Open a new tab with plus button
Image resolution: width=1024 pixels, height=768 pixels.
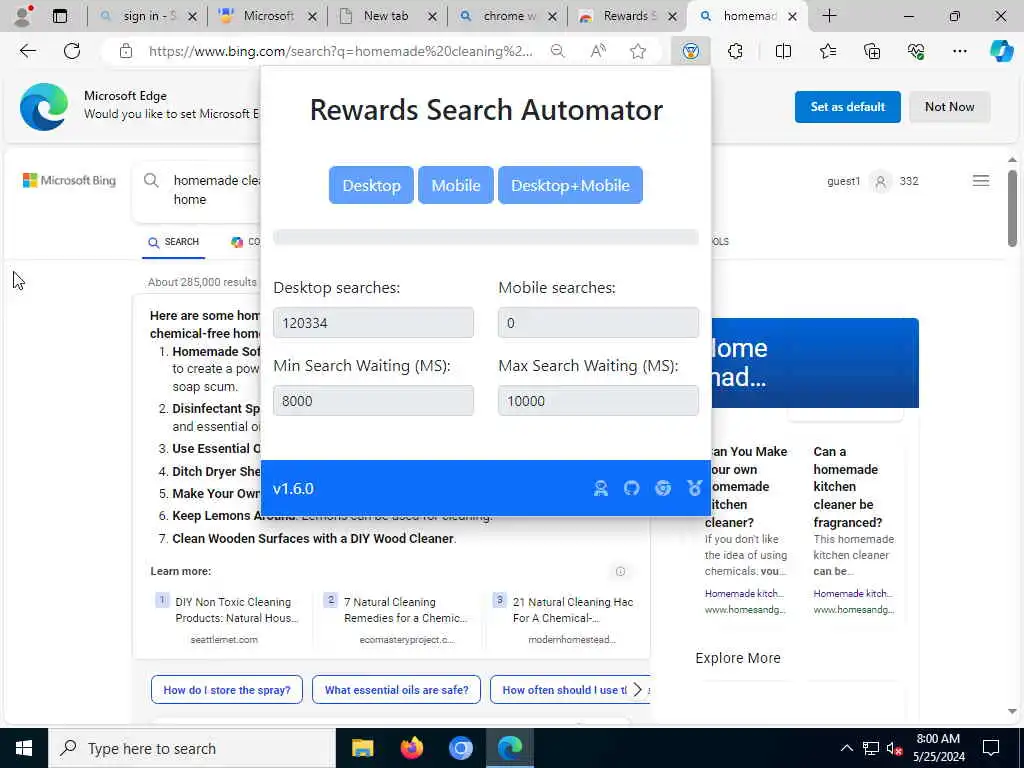point(829,16)
